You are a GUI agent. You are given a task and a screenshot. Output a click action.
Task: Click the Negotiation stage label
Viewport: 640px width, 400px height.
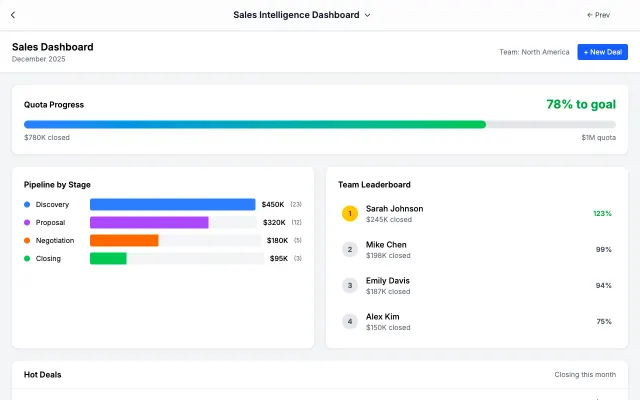pos(55,240)
